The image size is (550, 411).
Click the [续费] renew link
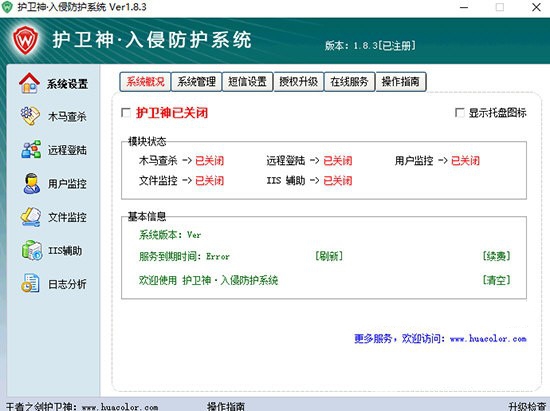point(496,256)
